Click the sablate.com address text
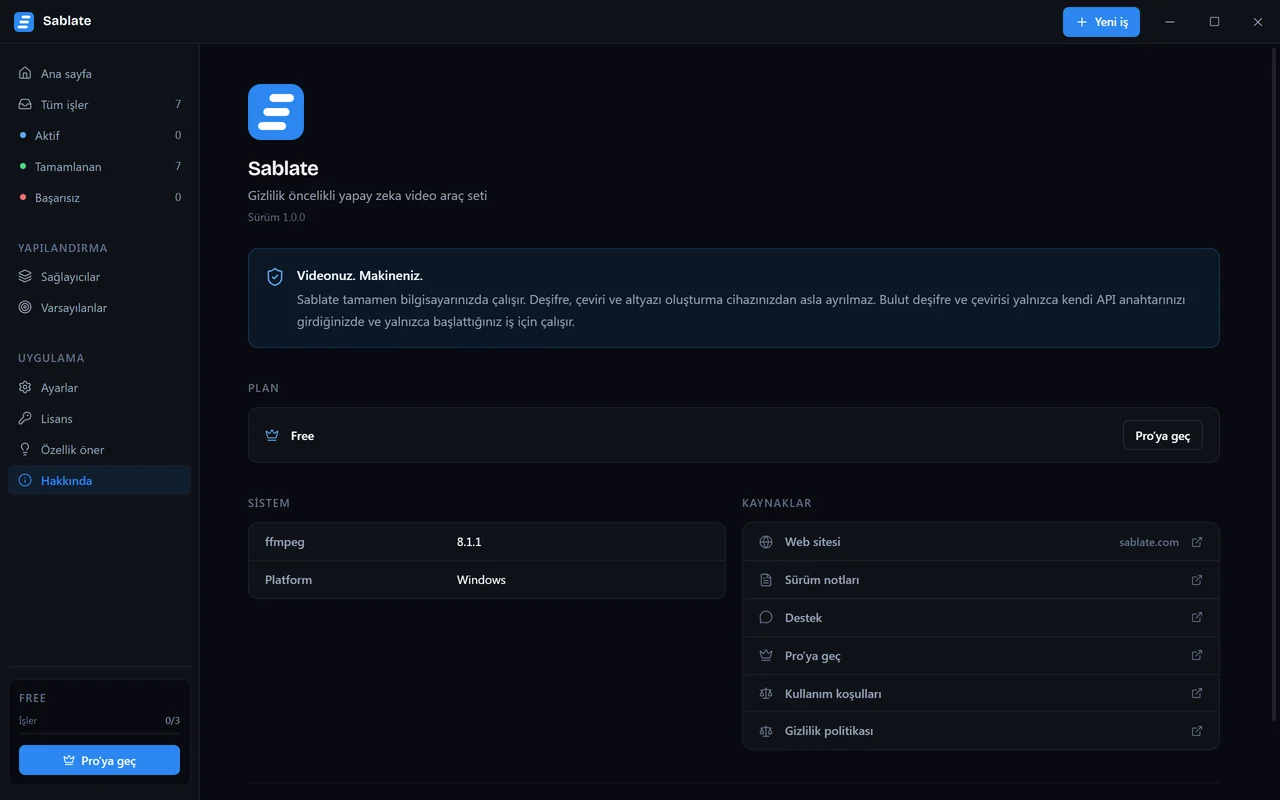The width and height of the screenshot is (1280, 800). point(1149,542)
